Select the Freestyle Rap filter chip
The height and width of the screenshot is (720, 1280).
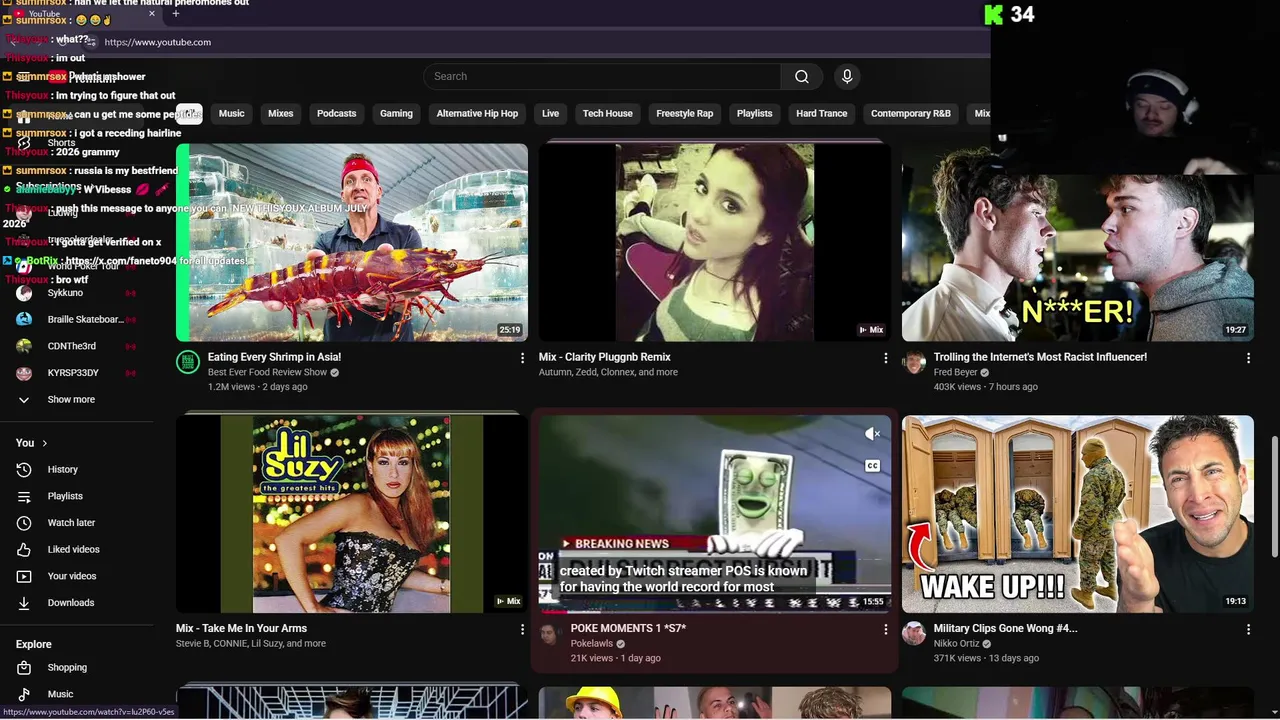(x=684, y=113)
